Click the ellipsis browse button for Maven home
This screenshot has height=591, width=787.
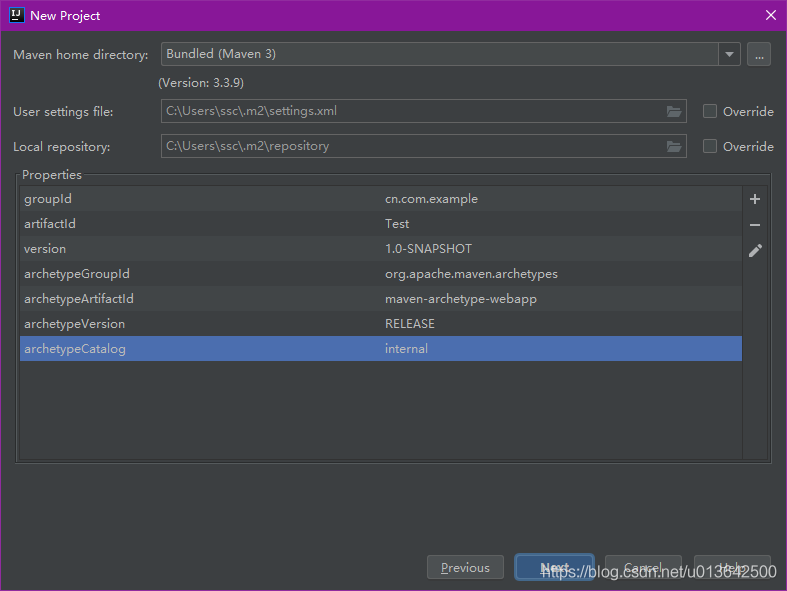(759, 54)
